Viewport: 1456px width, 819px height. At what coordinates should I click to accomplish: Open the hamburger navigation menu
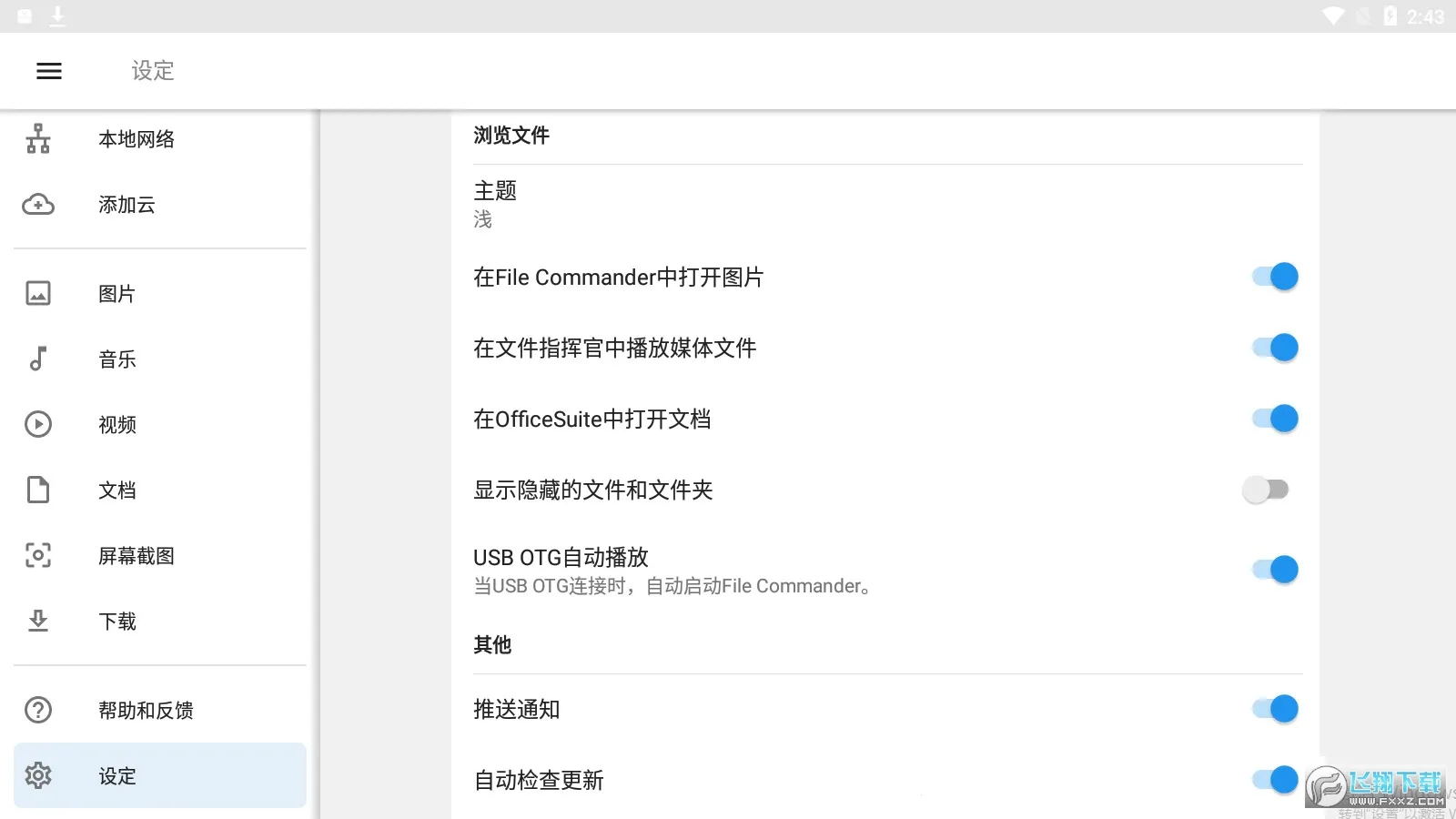(49, 71)
